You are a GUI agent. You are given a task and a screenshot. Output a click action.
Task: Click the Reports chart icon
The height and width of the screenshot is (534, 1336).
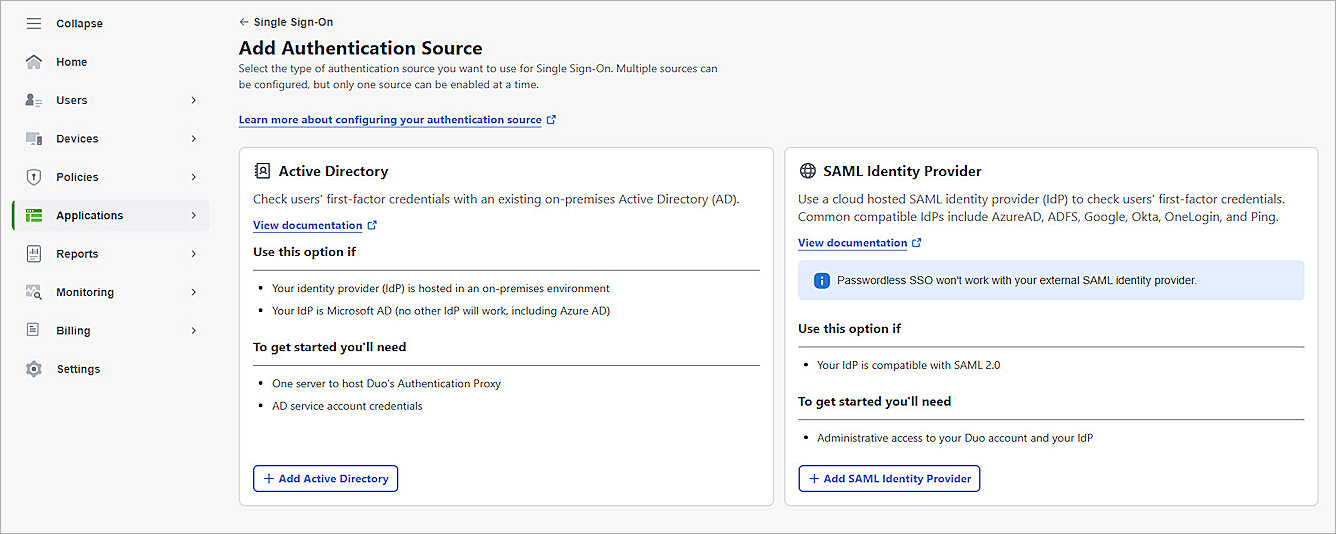34,254
